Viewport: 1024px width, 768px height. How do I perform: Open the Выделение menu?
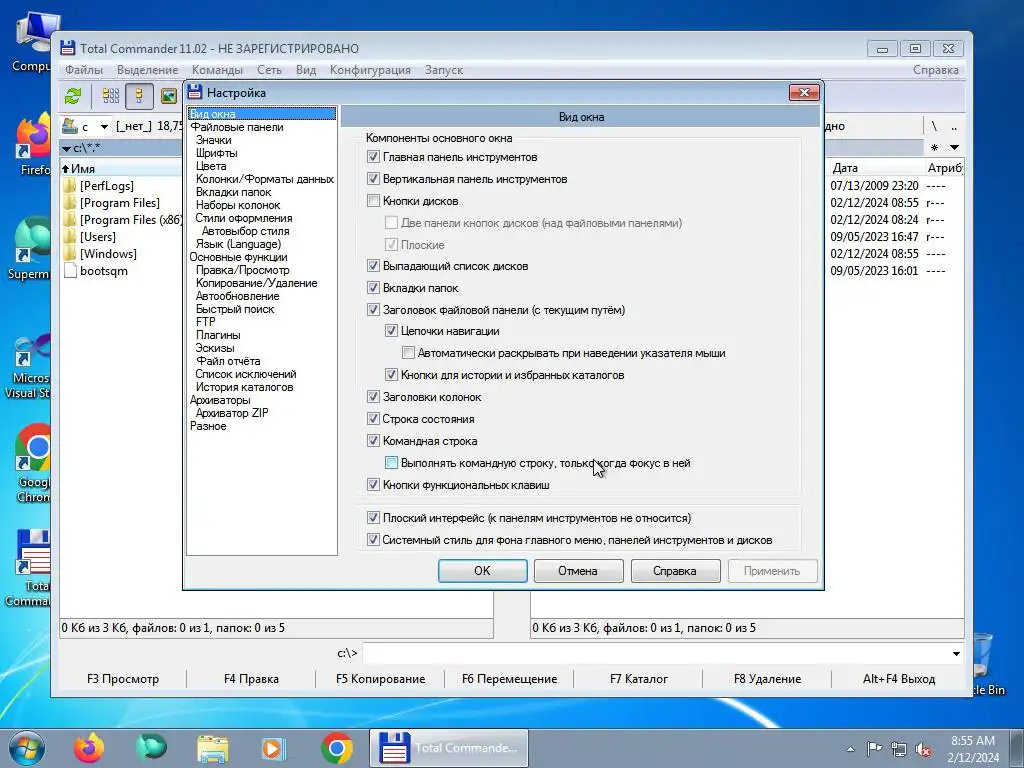click(148, 70)
